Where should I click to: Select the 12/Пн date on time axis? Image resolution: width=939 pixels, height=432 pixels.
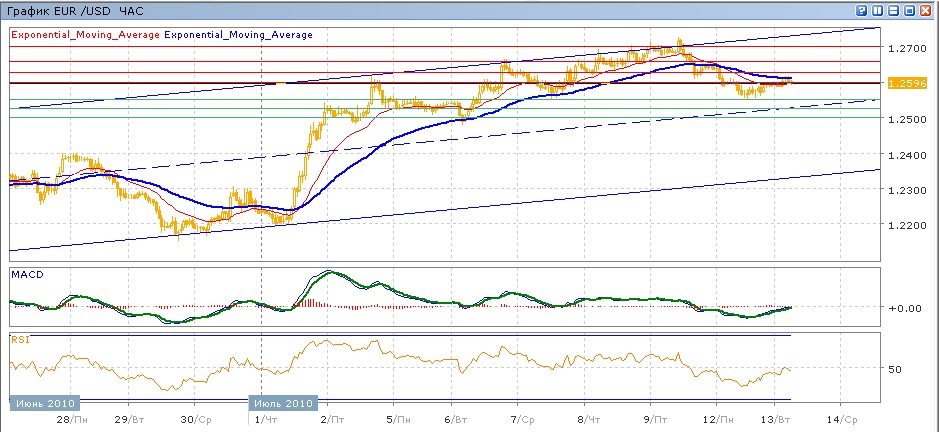712,419
